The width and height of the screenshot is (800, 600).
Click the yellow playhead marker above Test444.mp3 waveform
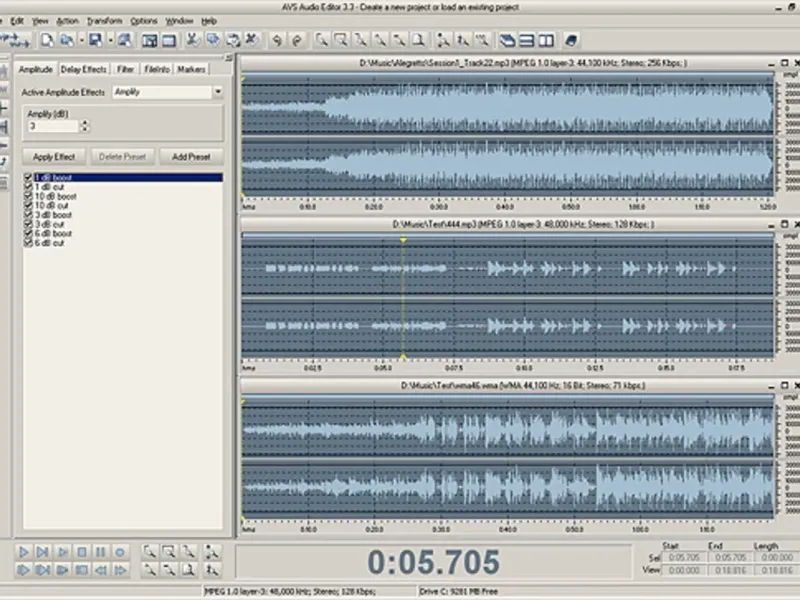403,240
